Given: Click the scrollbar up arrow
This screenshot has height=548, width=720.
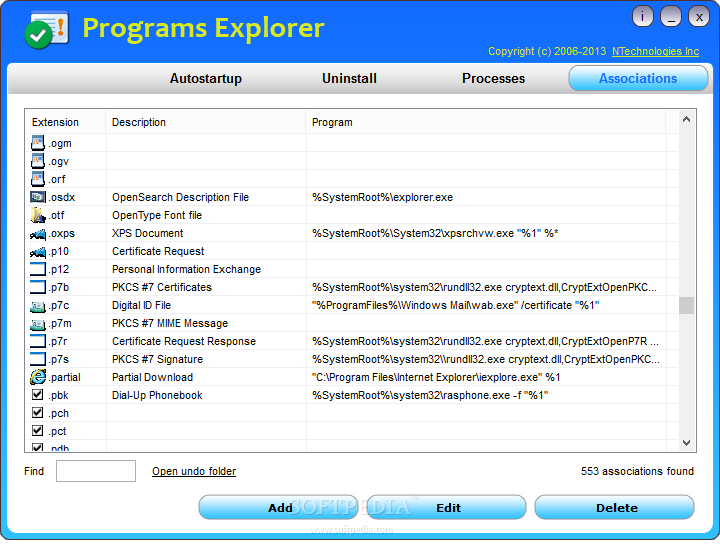Looking at the screenshot, I should tap(686, 119).
